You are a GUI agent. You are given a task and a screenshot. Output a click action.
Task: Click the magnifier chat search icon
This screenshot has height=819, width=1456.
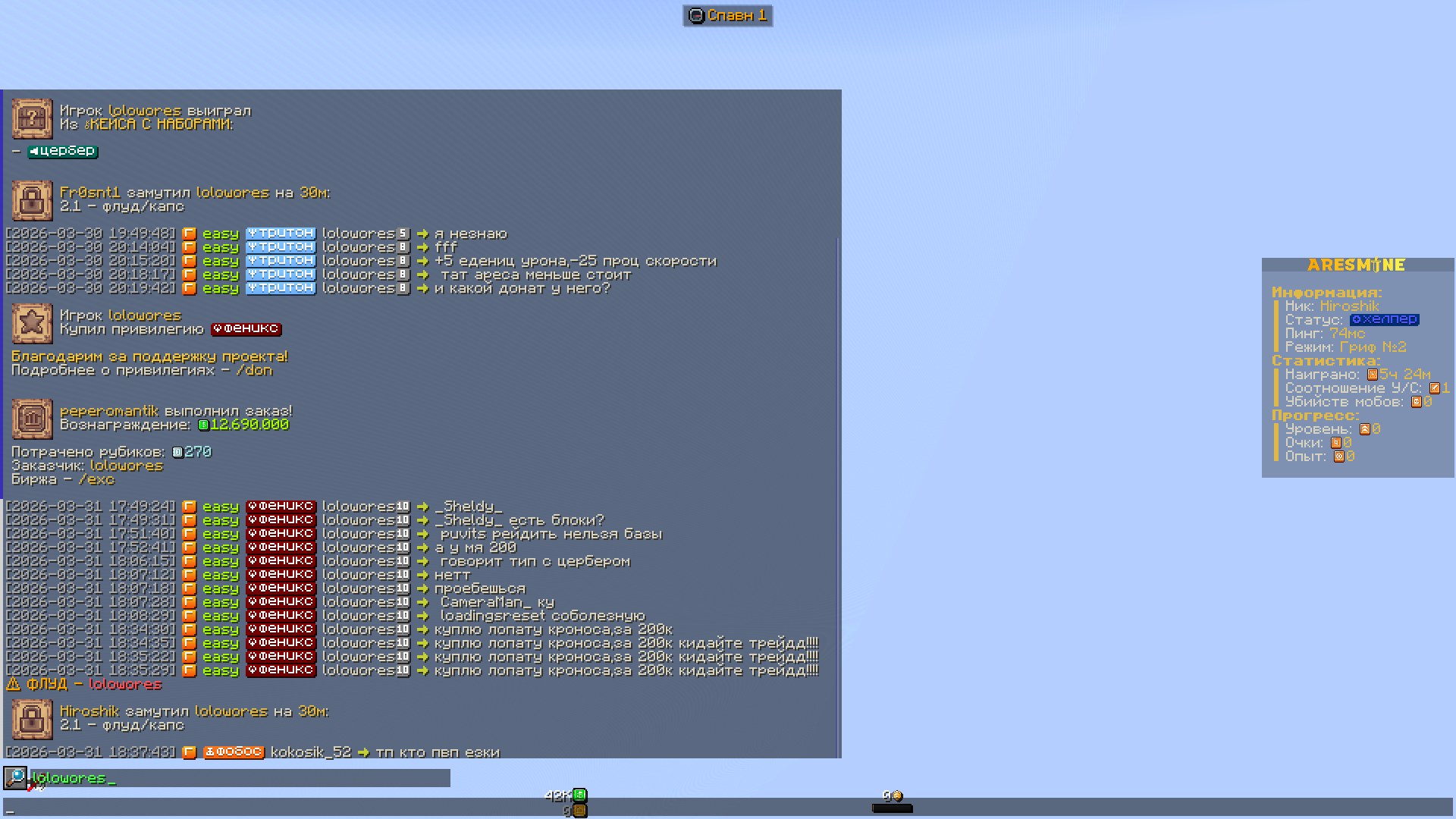point(15,778)
